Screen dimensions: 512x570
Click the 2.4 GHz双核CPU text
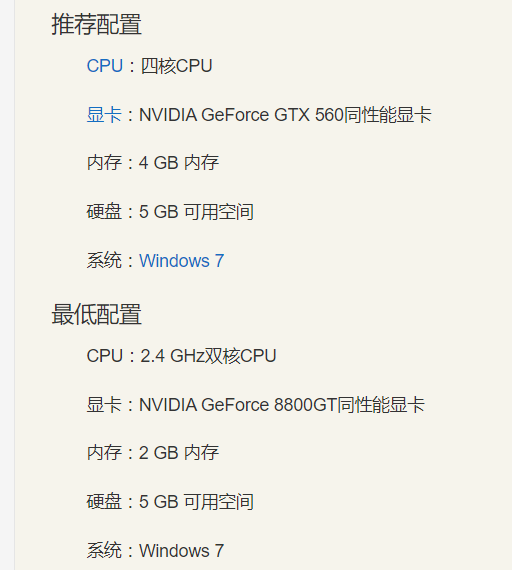click(x=208, y=356)
